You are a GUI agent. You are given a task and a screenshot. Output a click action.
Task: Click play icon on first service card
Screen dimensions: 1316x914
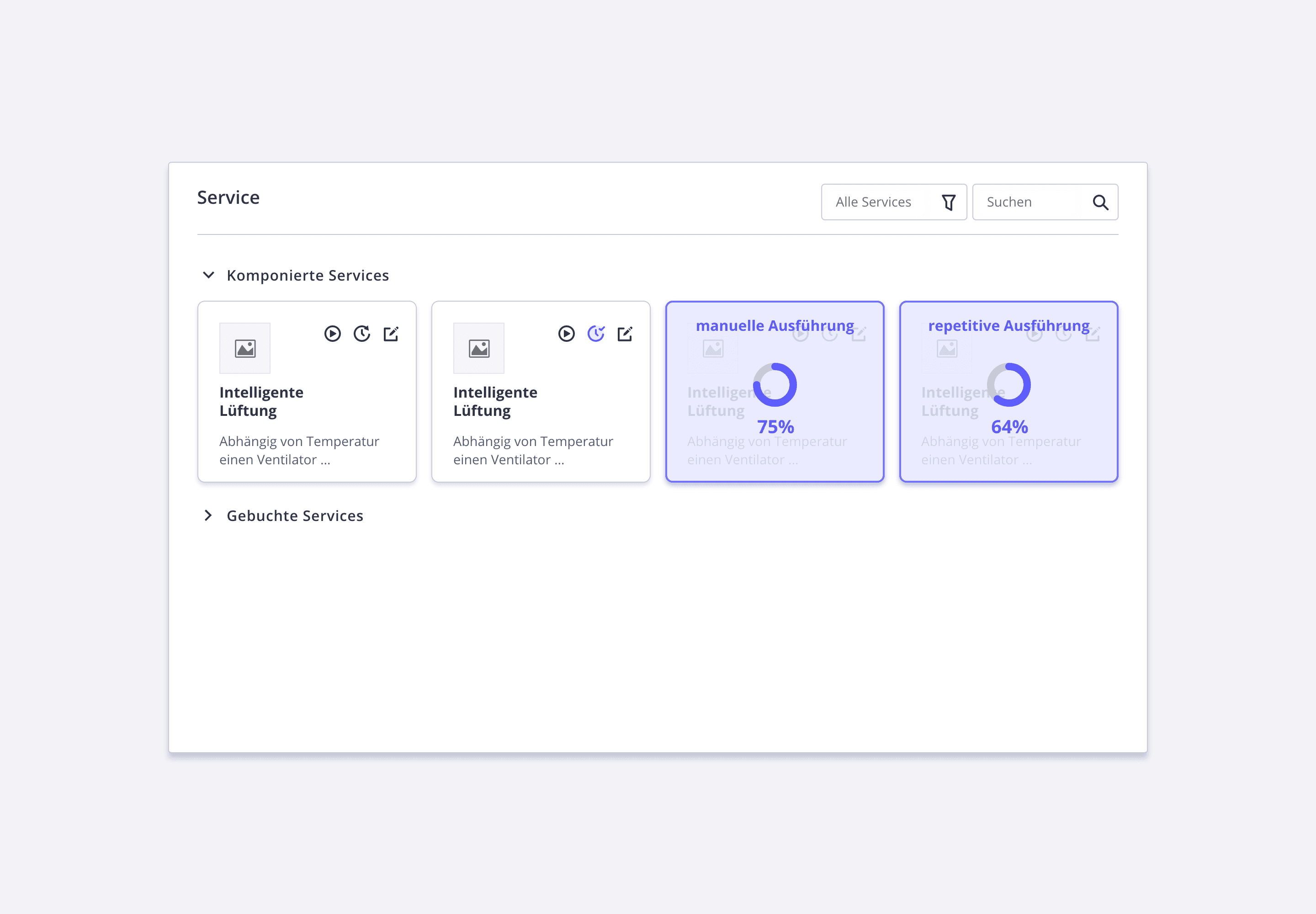point(332,334)
